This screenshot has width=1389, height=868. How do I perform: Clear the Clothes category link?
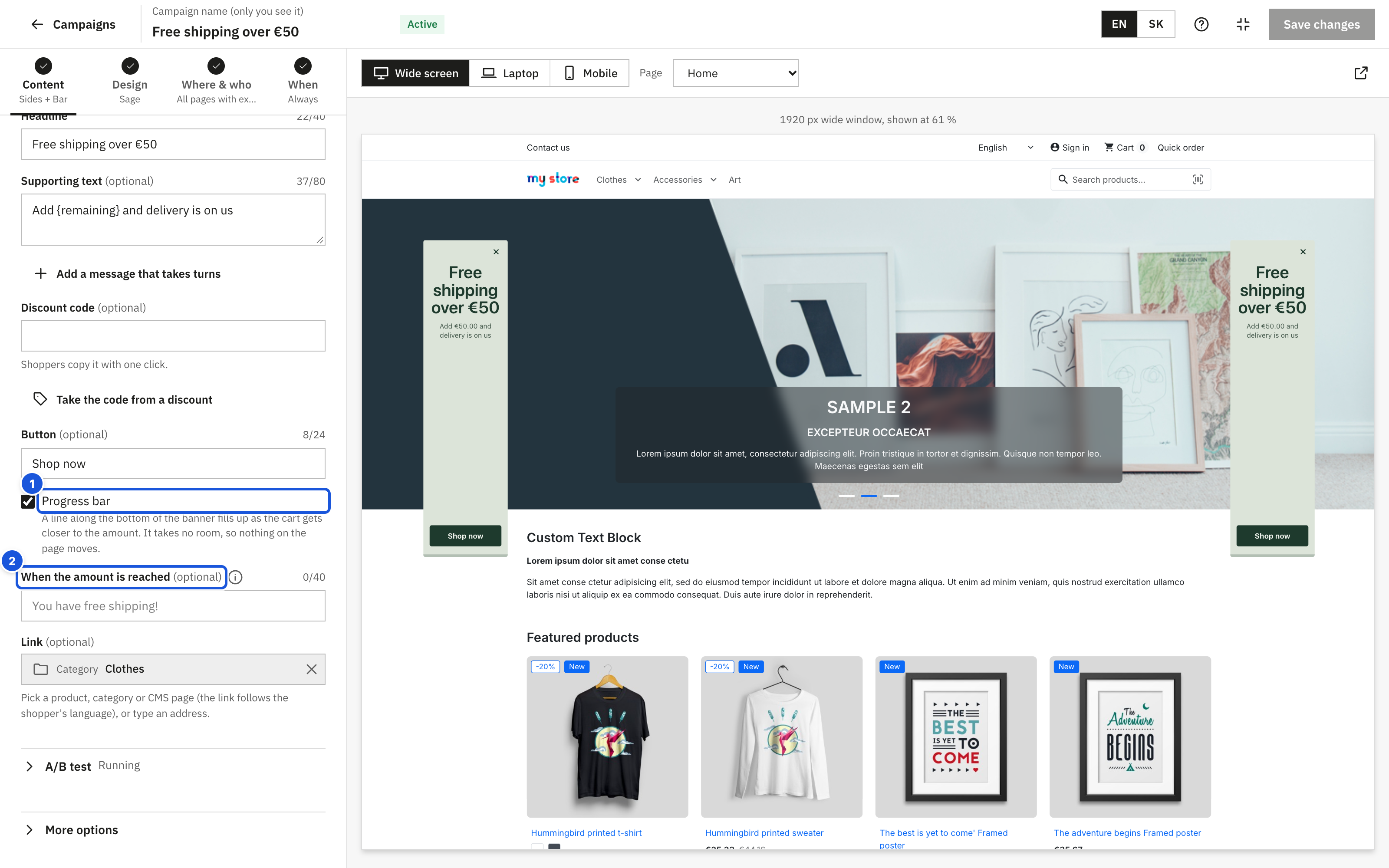click(x=311, y=669)
